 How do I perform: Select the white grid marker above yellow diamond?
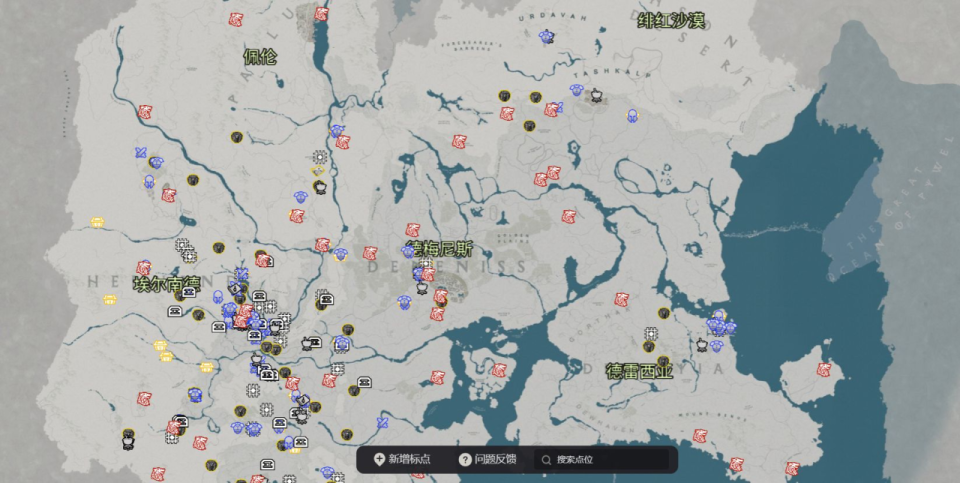[x=319, y=157]
